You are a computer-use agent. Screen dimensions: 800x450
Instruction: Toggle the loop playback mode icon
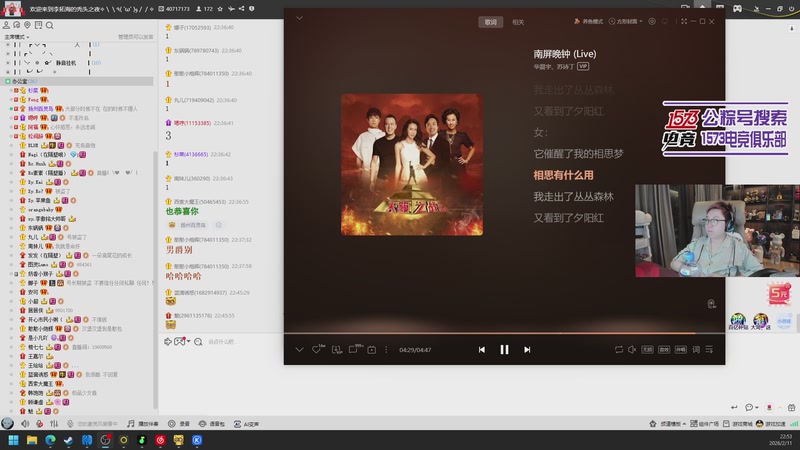tap(618, 349)
